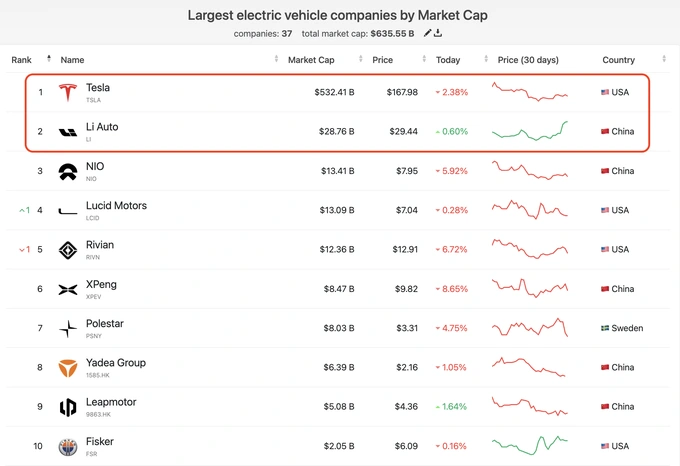Sort table by Rank arrows
Image resolution: width=680 pixels, height=466 pixels.
pos(49,59)
